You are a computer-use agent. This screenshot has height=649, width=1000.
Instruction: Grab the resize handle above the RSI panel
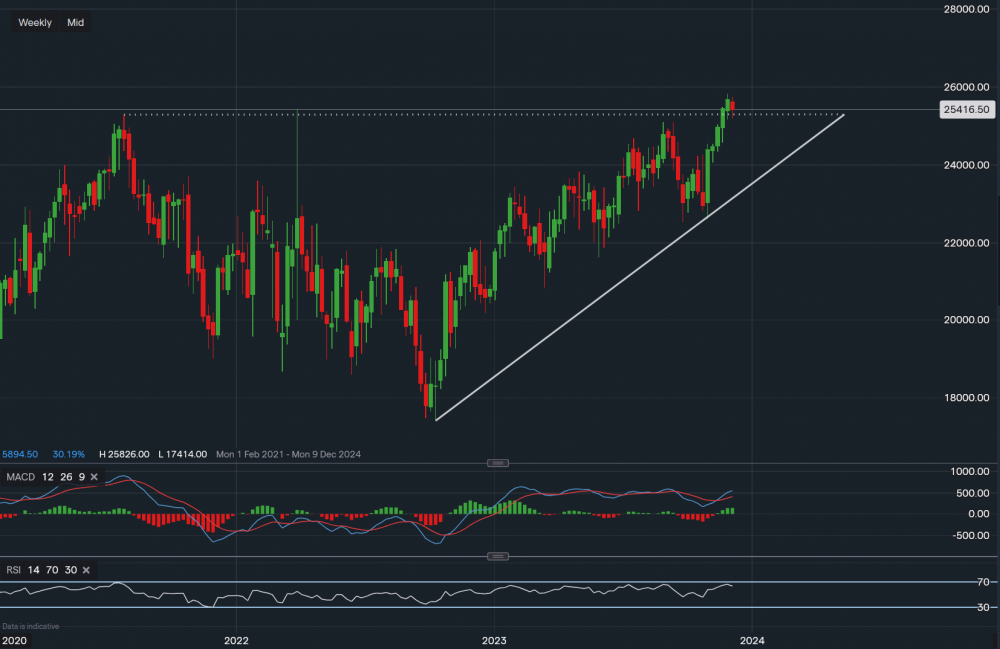[x=498, y=555]
